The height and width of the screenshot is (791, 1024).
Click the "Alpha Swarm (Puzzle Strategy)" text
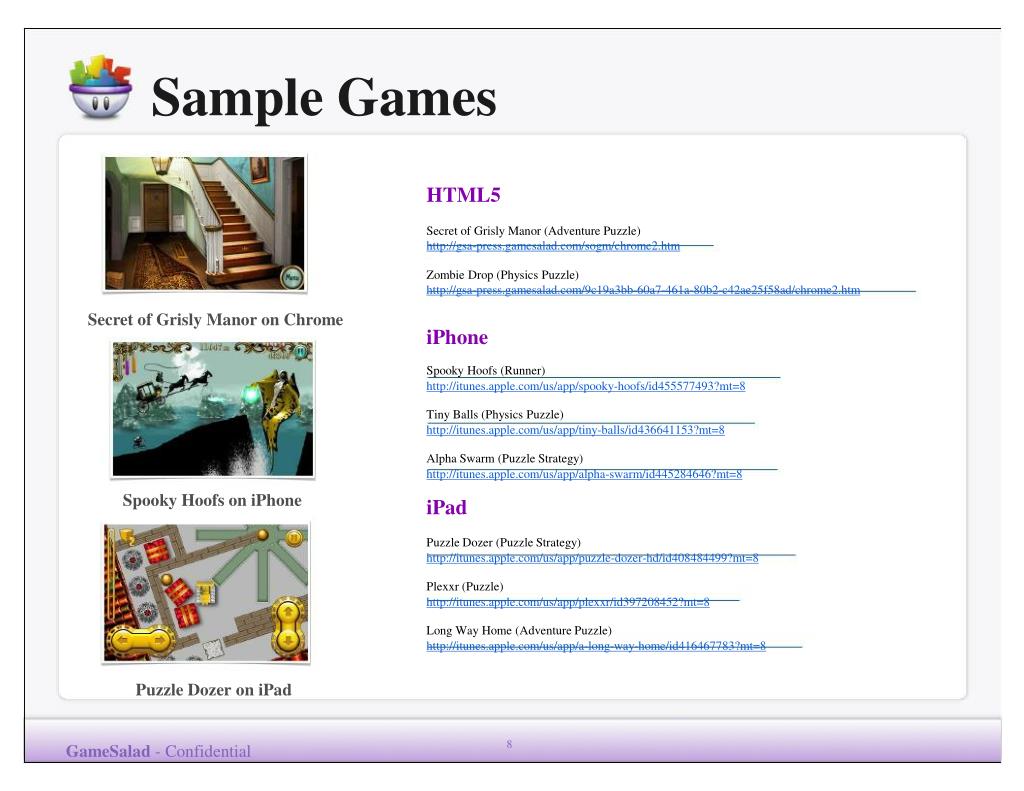505,459
